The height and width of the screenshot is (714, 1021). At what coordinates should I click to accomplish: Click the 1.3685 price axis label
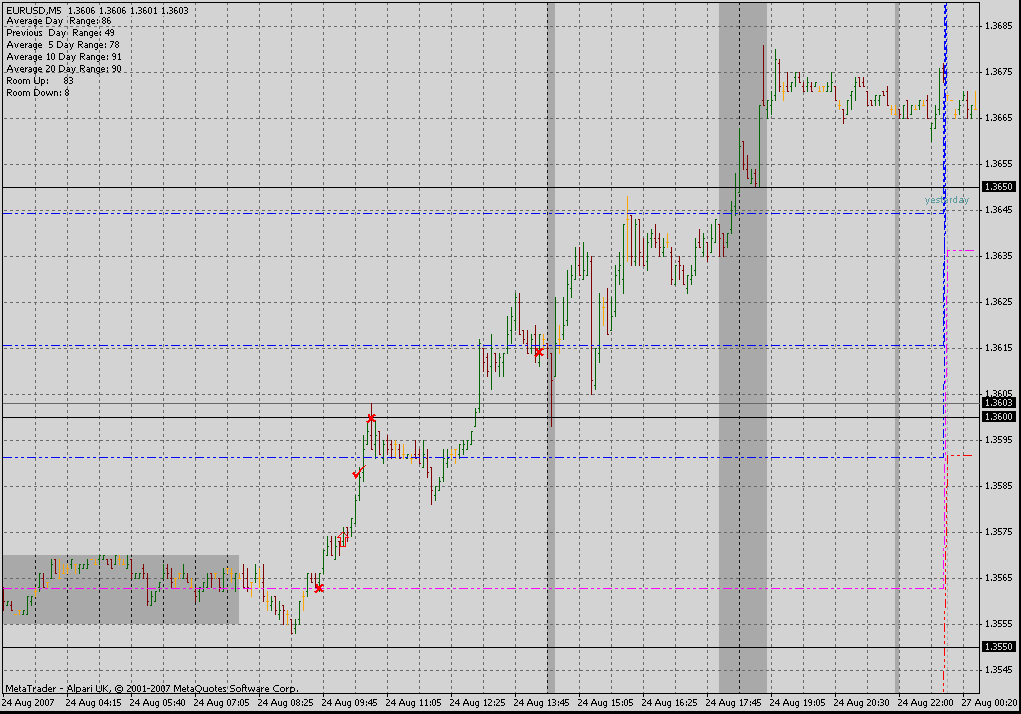point(998,26)
